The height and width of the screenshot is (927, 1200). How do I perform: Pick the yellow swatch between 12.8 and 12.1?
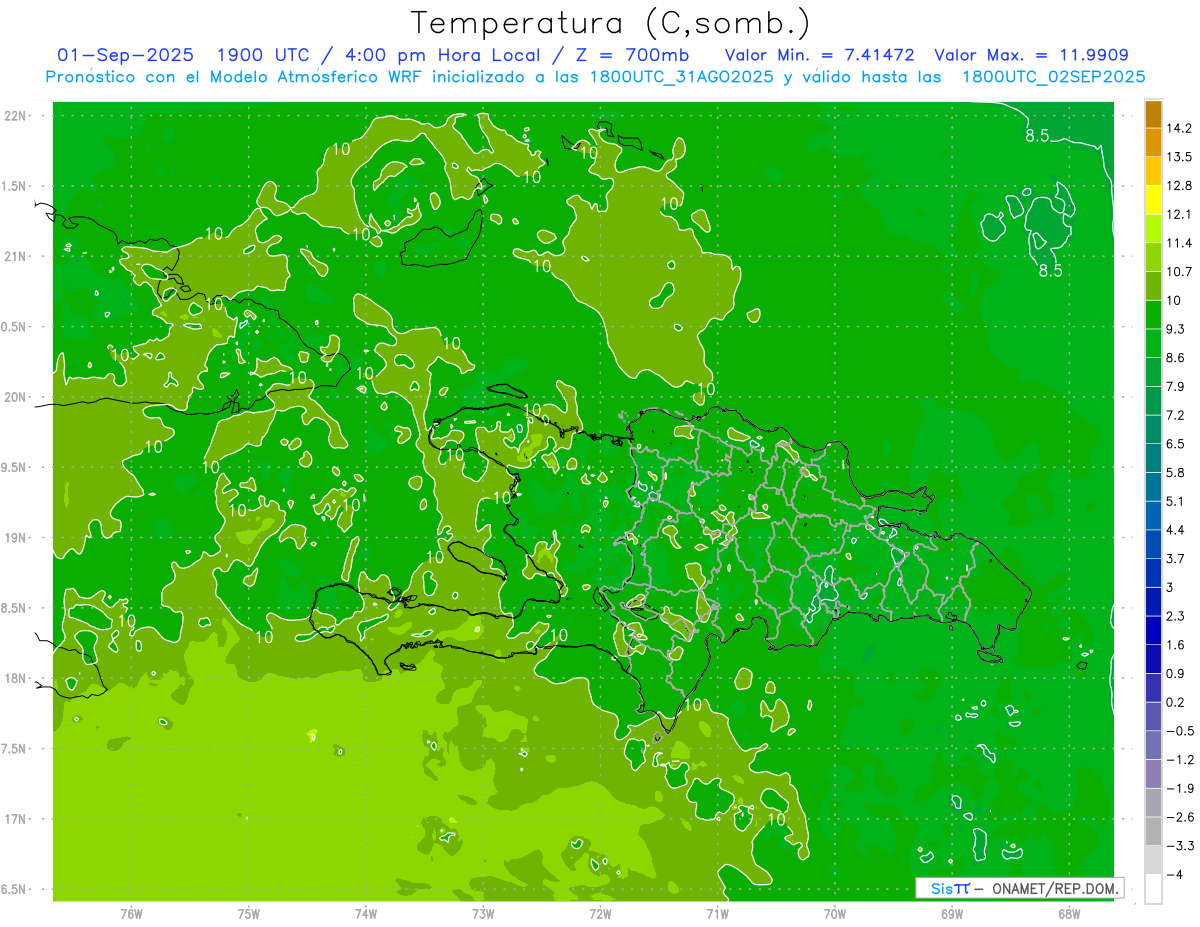click(x=1153, y=200)
